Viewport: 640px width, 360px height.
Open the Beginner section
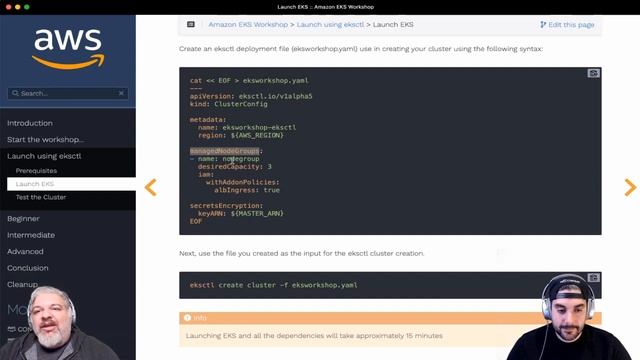[23, 219]
